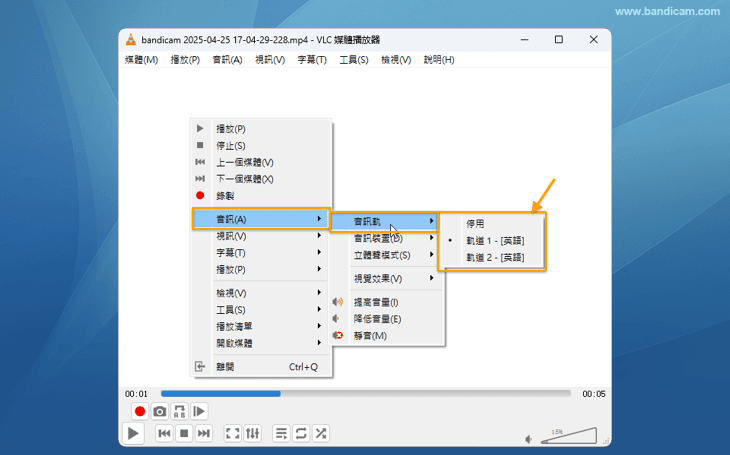Click frame-by-frame button
Viewport: 730px width, 455px height.
[199, 411]
